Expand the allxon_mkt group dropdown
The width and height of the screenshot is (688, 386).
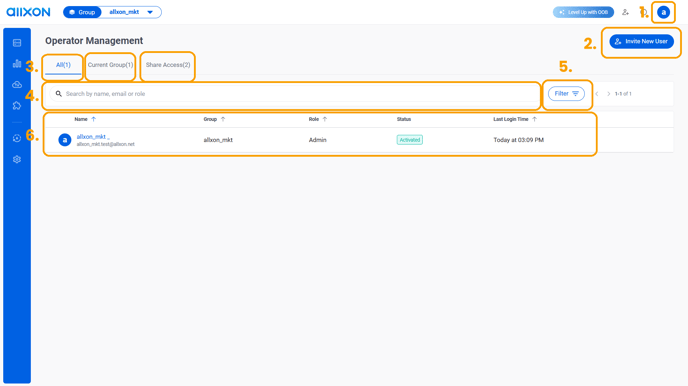[x=131, y=12]
